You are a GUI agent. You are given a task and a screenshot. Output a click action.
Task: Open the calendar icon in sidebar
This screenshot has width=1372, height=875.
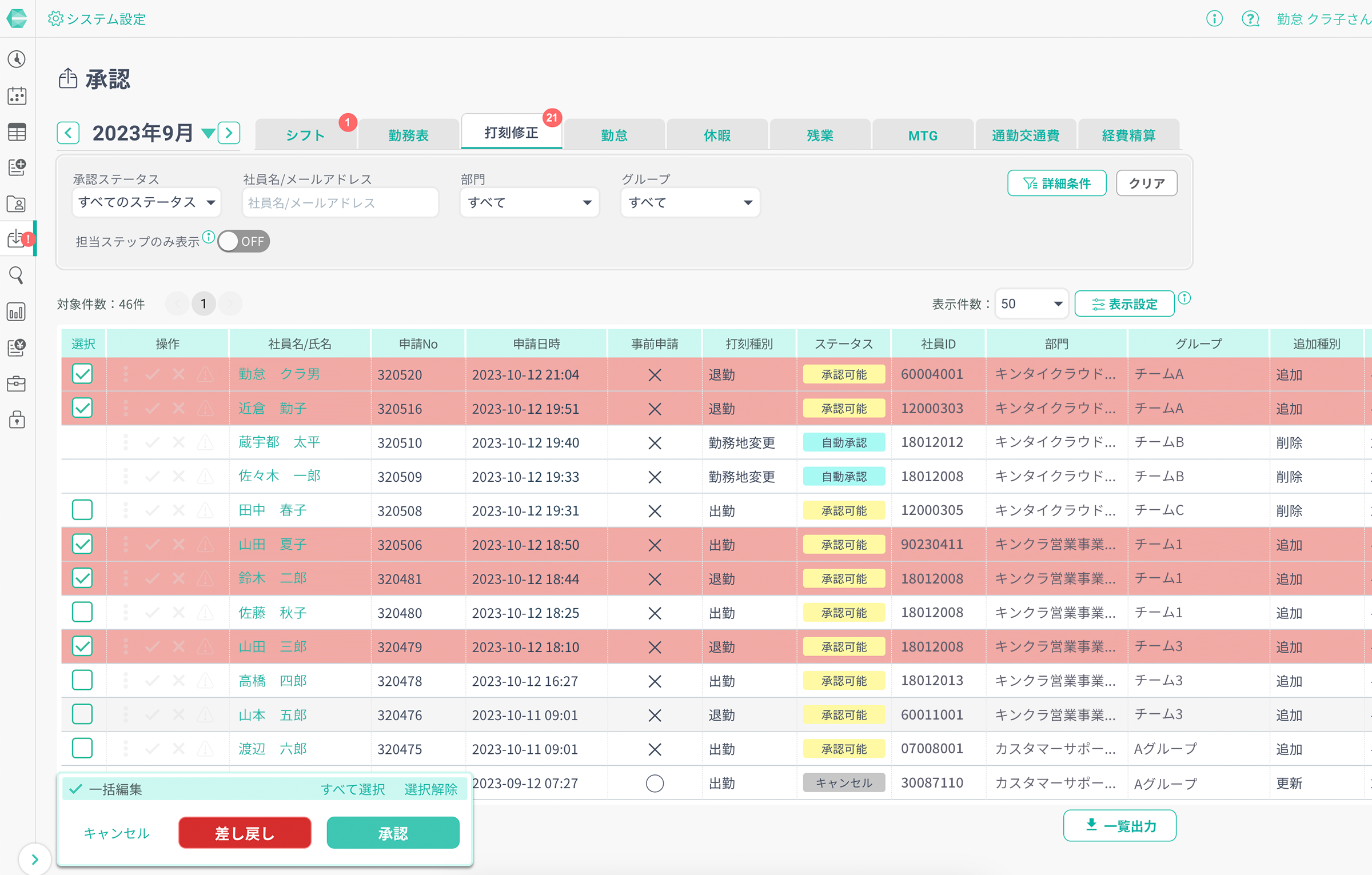point(17,95)
